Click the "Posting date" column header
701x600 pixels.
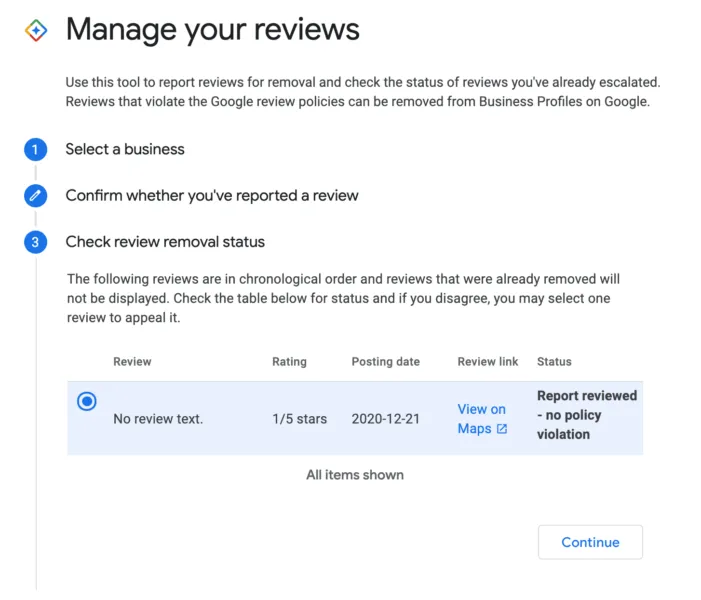[x=385, y=361]
